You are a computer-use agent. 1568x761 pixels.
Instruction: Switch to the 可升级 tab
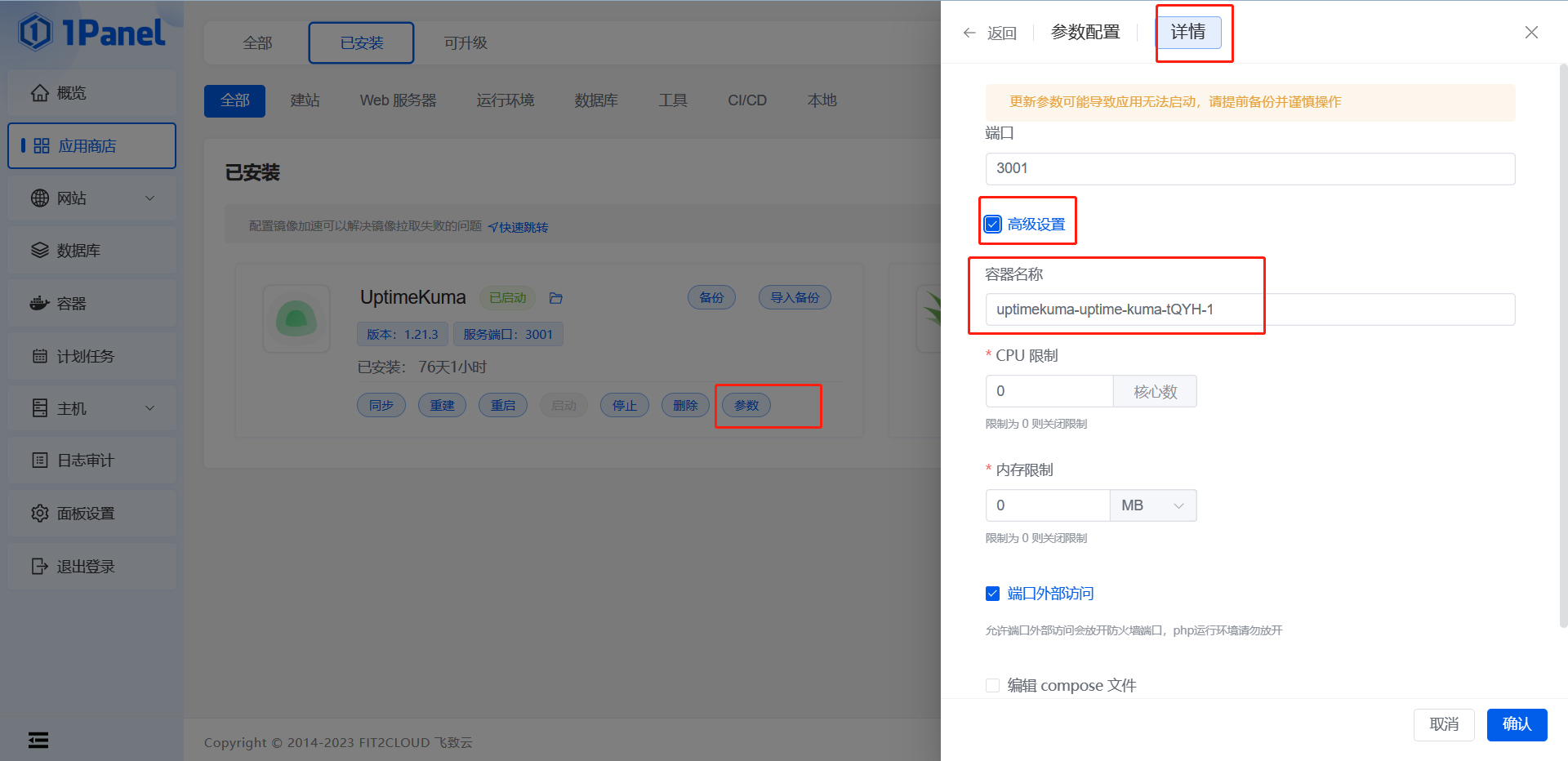465,43
